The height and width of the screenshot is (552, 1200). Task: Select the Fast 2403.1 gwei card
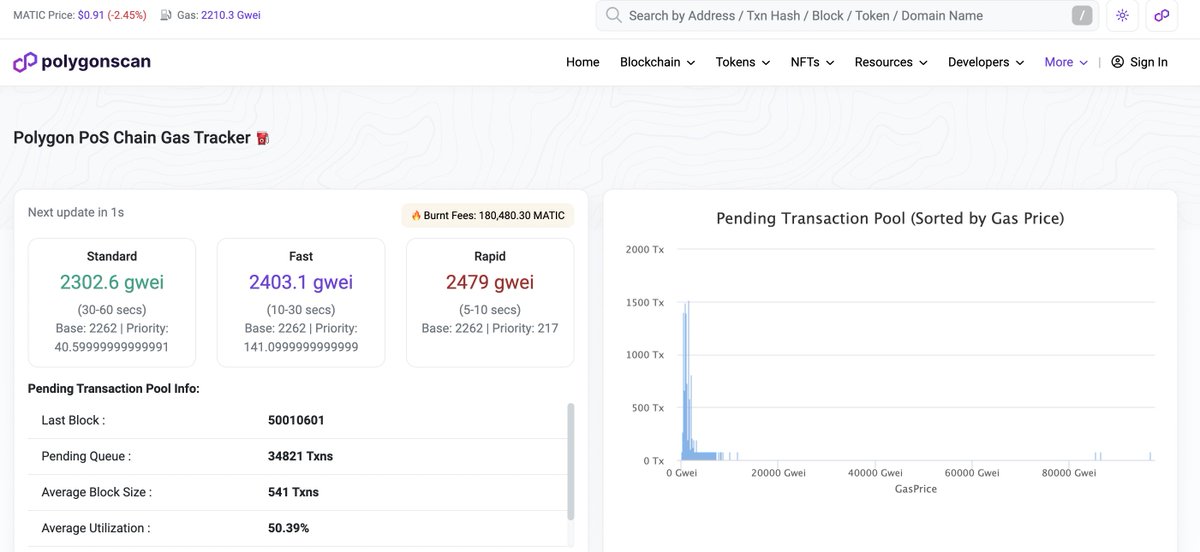point(301,302)
